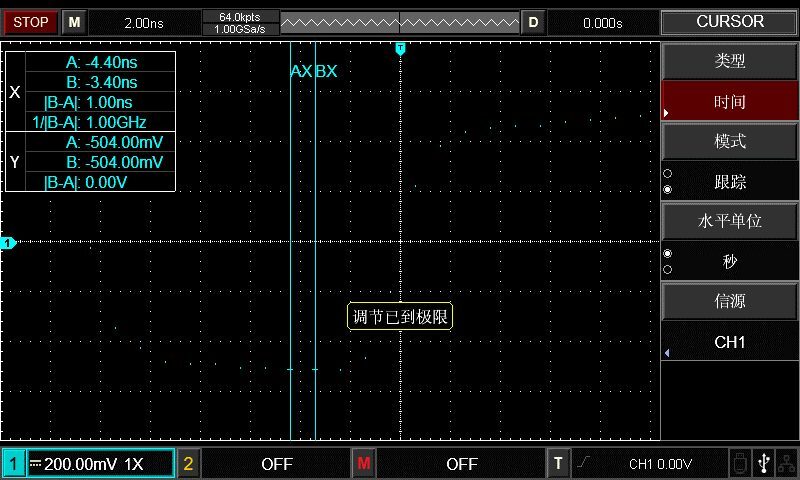Select the red M math icon
The width and height of the screenshot is (800, 480).
363,463
